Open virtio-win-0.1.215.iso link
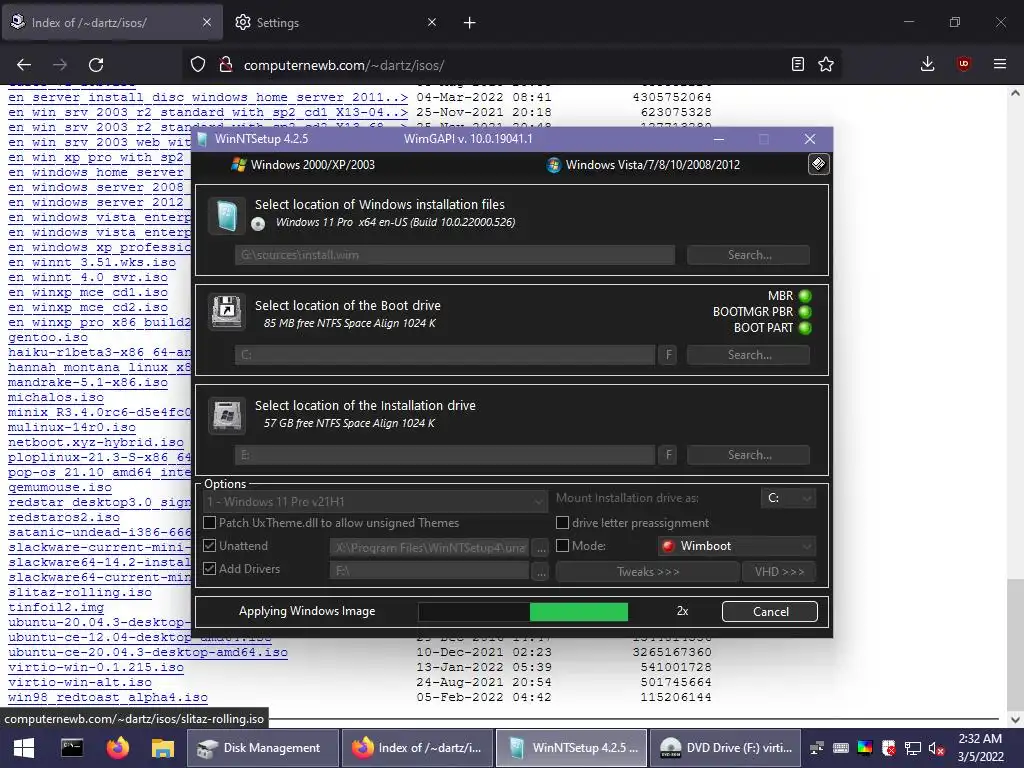 (96, 667)
